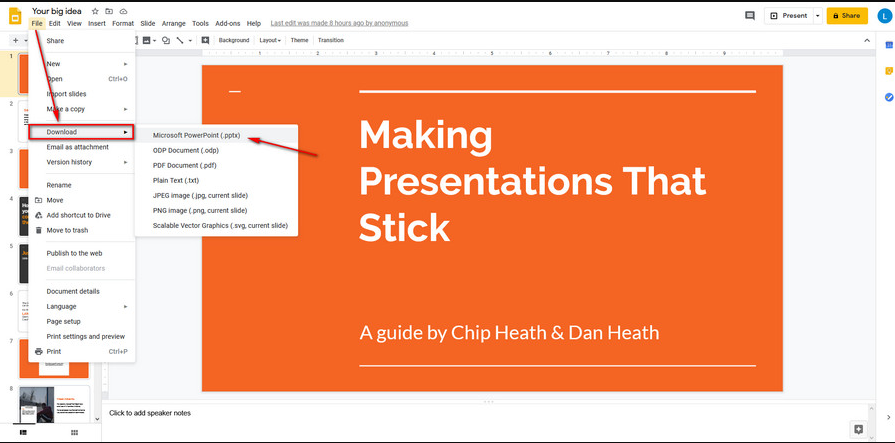Open the Layout dropdown
Viewport: 895px width, 443px height.
[270, 40]
